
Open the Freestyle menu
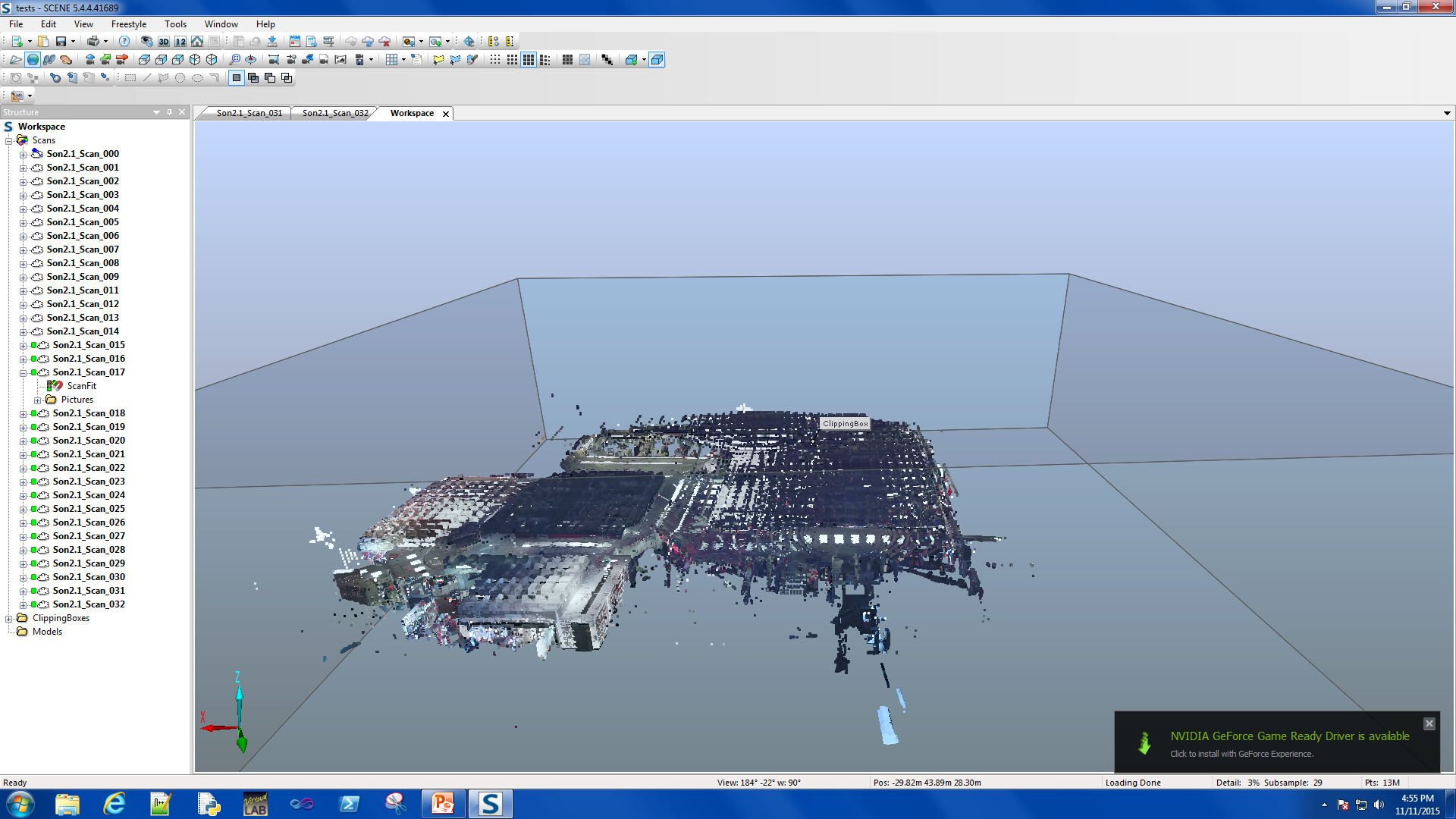click(129, 24)
